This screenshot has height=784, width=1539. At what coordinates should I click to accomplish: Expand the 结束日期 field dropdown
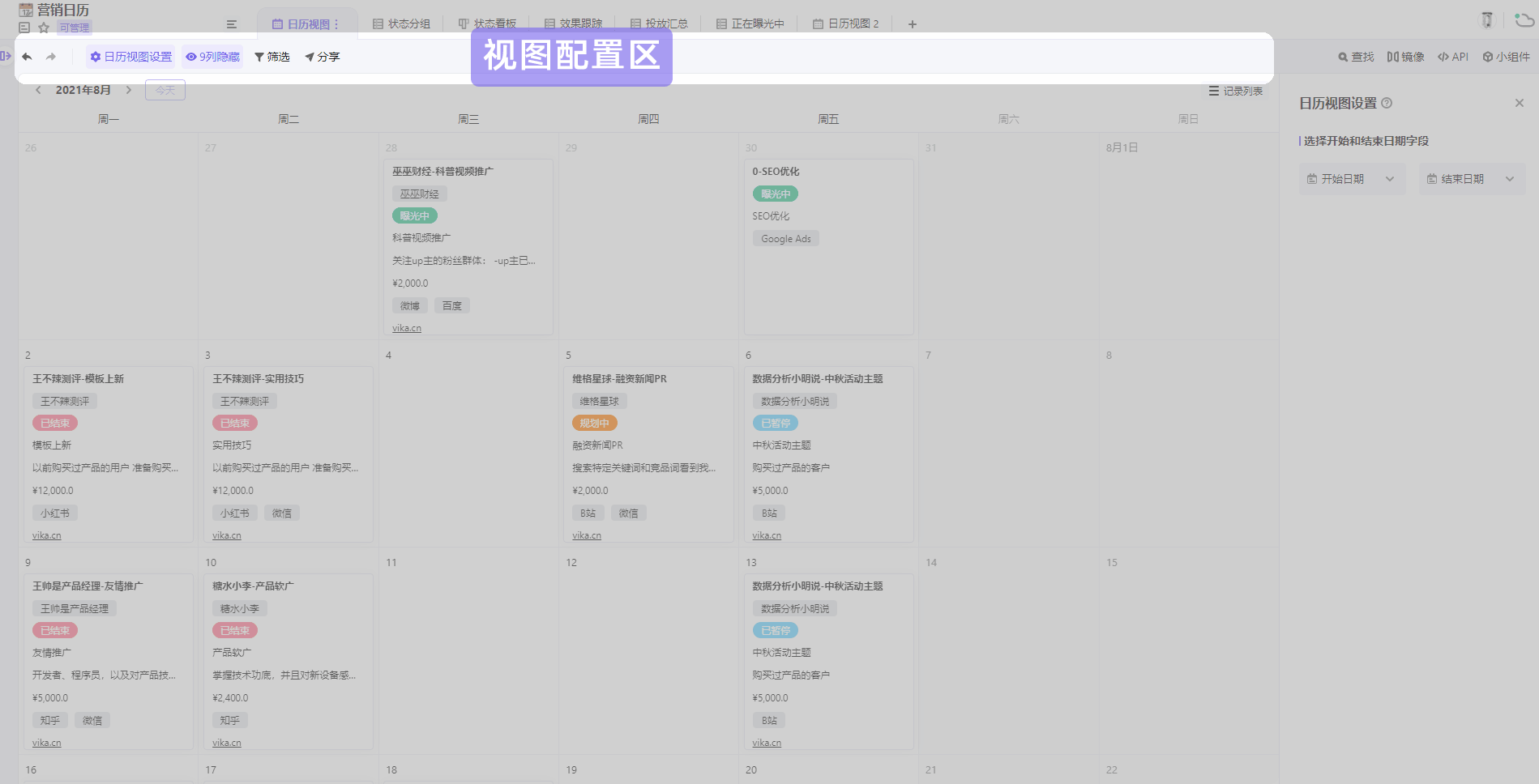pos(1471,179)
